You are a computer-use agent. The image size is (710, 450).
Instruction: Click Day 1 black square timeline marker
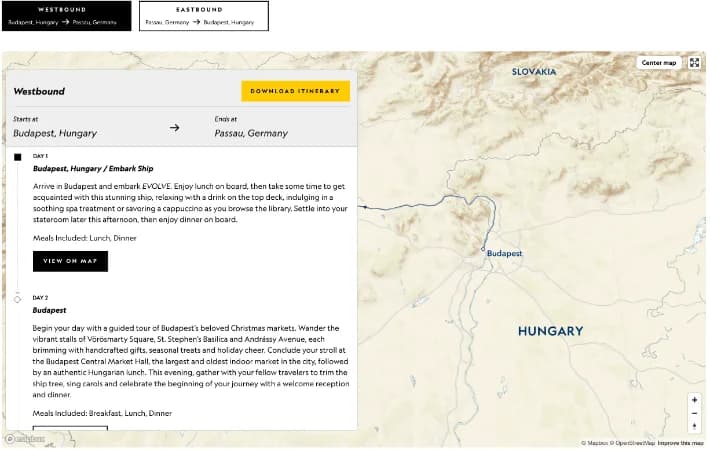click(18, 157)
